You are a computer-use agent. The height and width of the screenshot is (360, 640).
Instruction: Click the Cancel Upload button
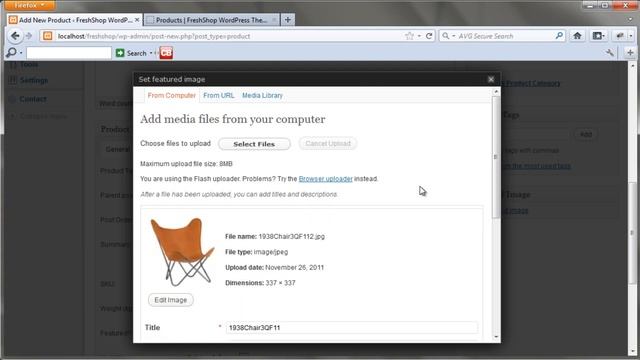[328, 144]
